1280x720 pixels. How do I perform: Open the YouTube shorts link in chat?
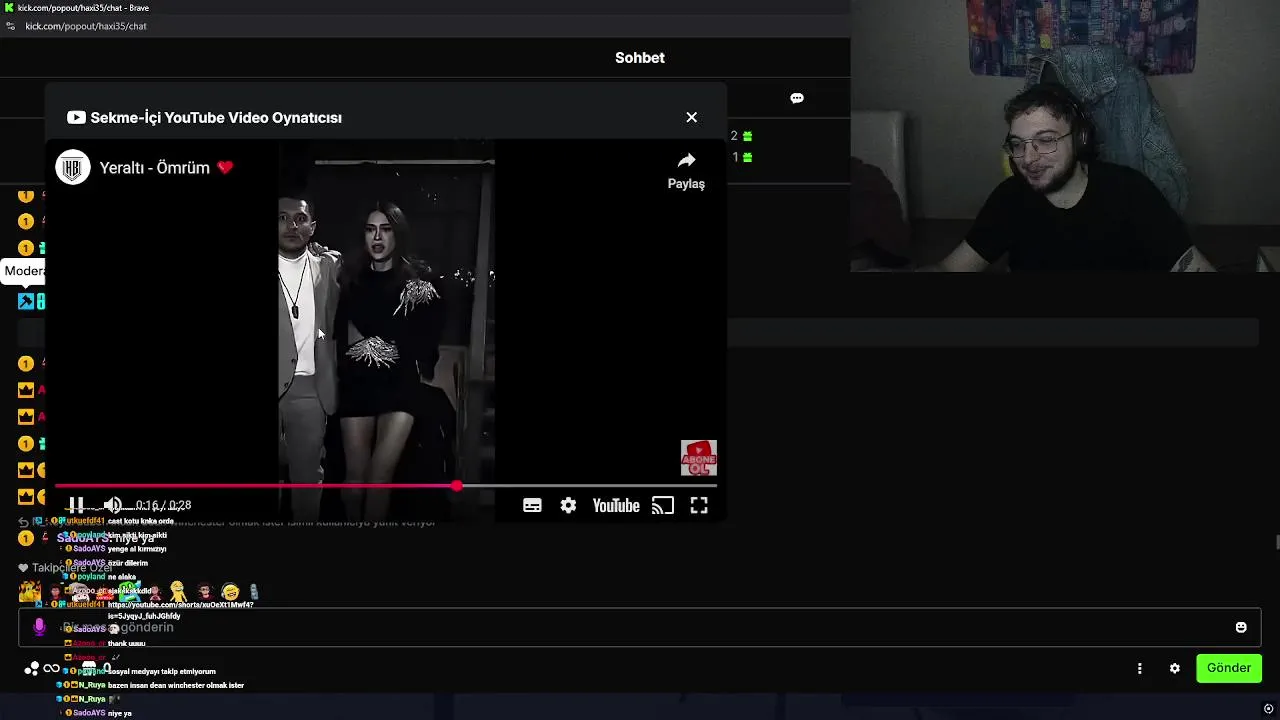pos(180,610)
